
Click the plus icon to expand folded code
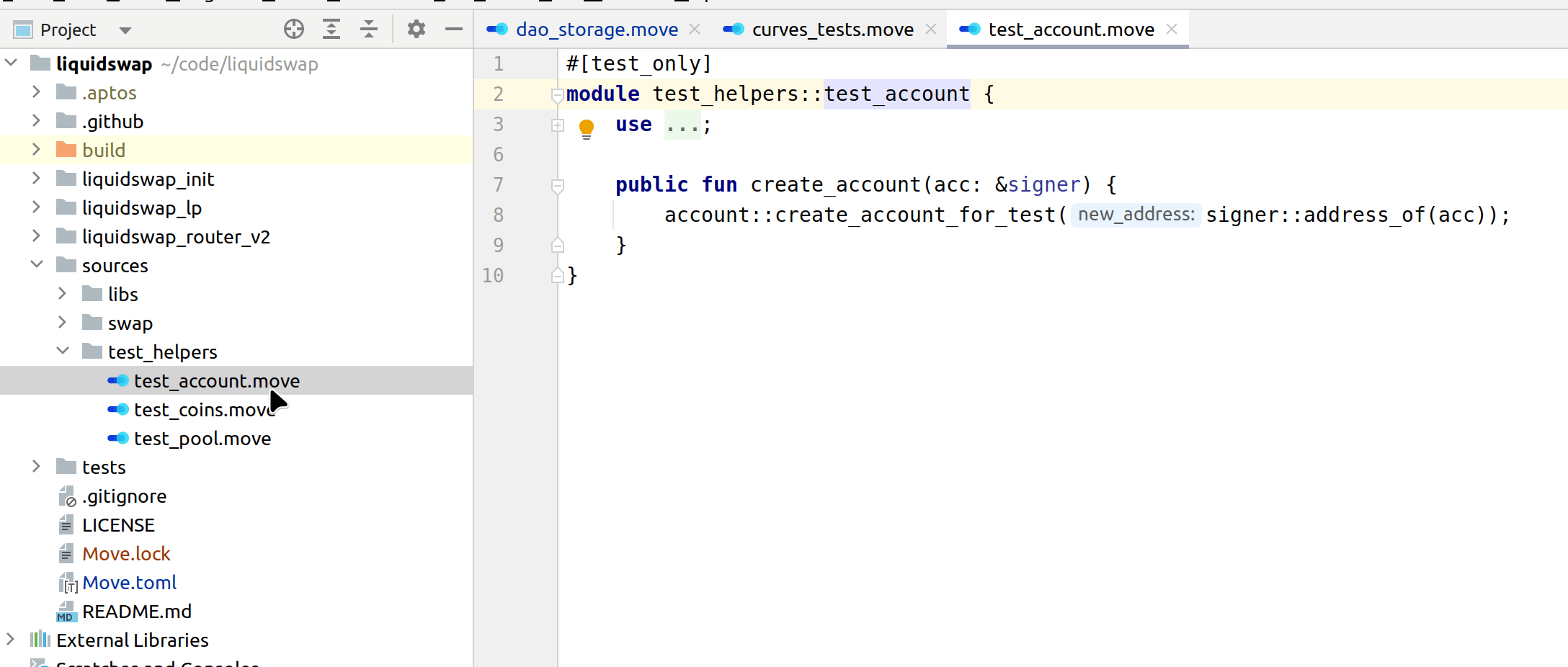[557, 125]
